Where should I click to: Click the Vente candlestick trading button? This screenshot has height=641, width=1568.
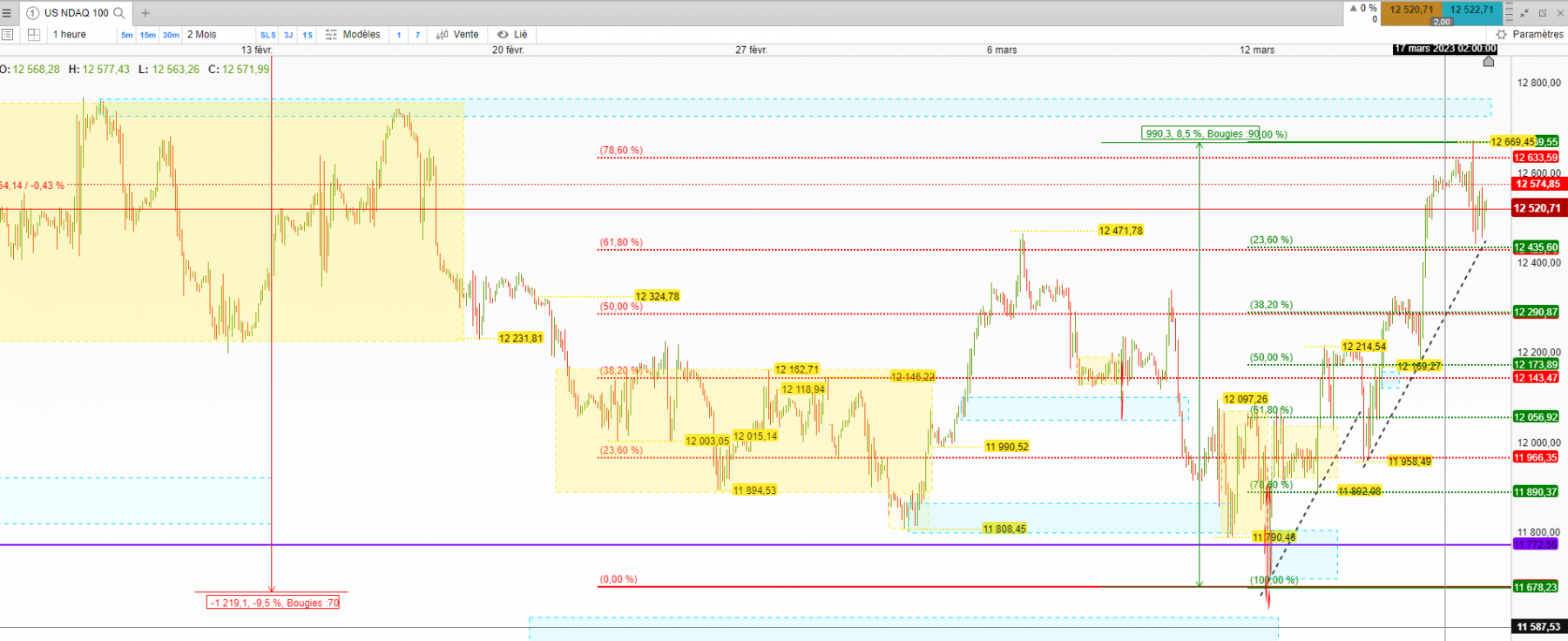click(457, 35)
